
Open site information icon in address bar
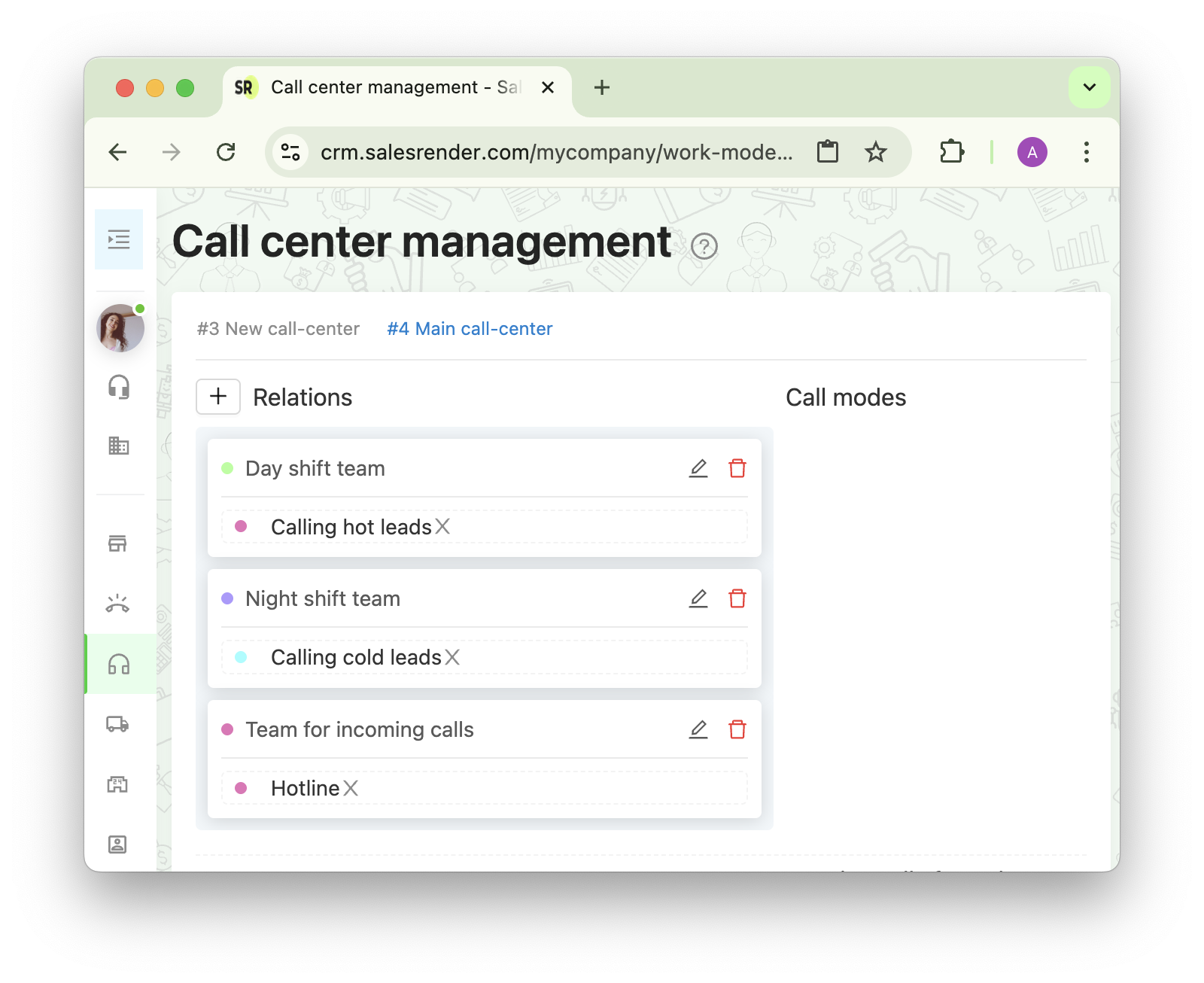pos(290,152)
